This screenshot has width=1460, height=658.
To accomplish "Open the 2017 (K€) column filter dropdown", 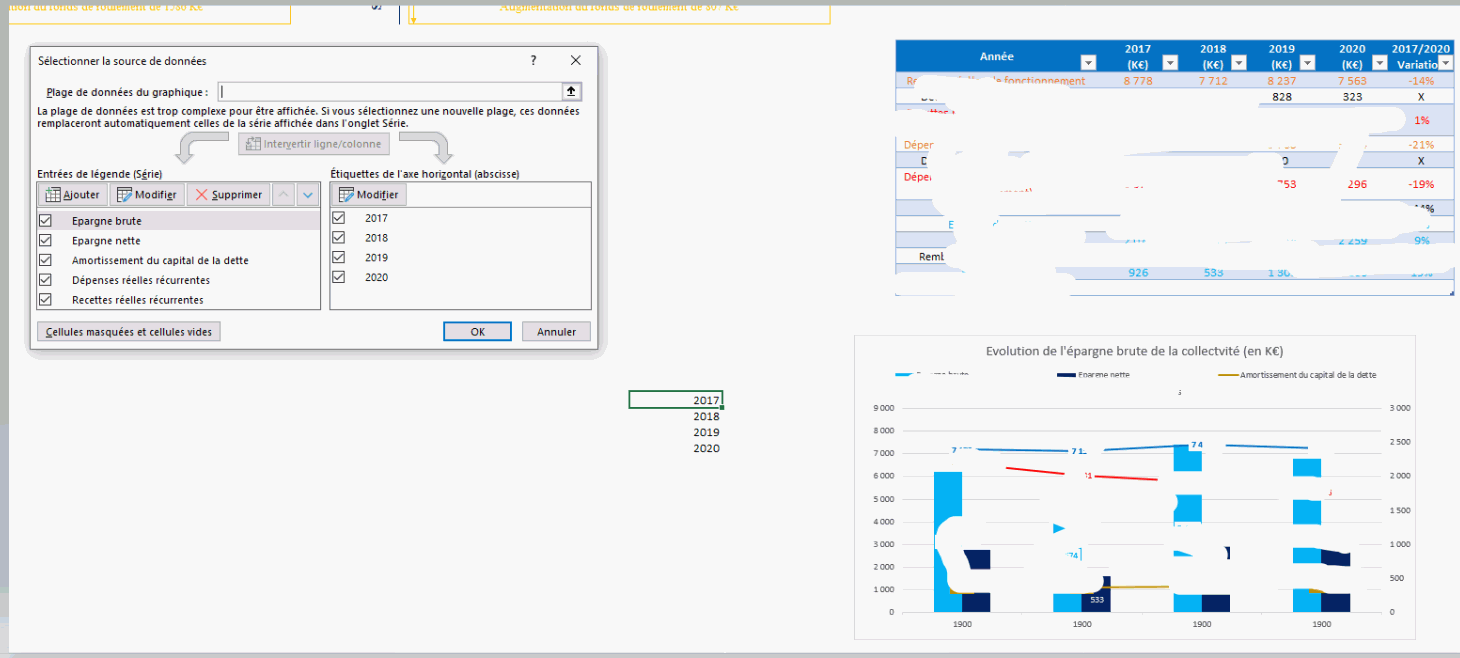I will pos(1169,63).
